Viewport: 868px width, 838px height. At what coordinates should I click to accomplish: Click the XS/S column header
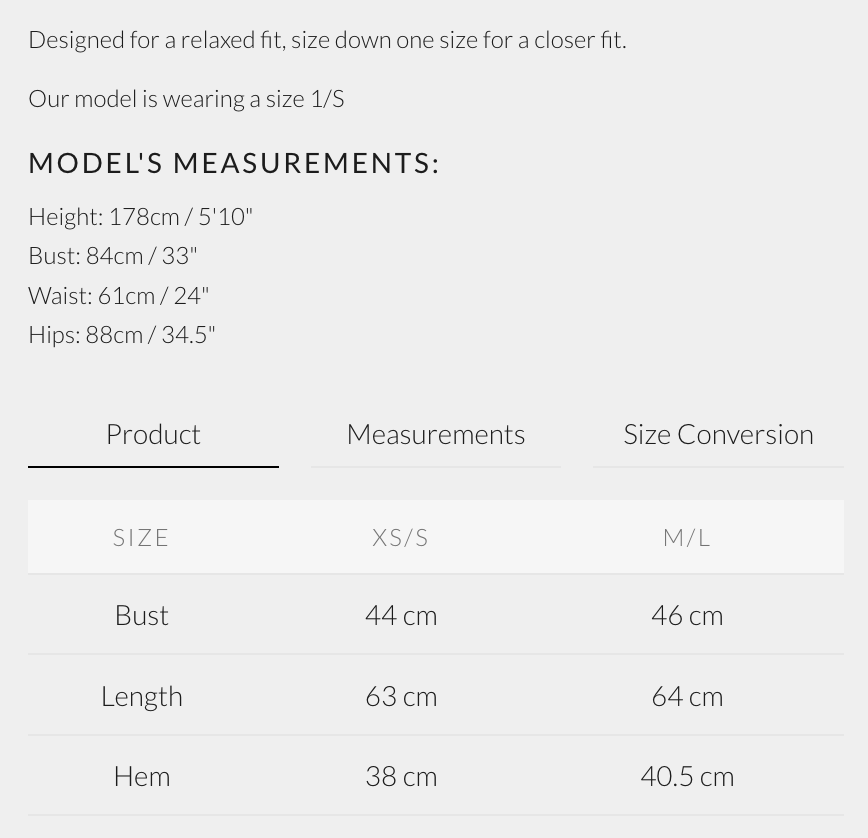pyautogui.click(x=400, y=537)
